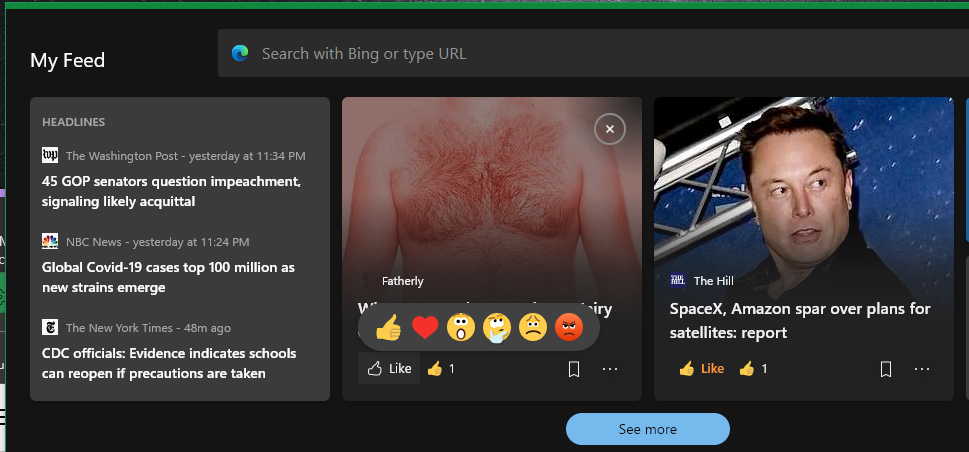Pick the surprised face reaction emoji

pyautogui.click(x=461, y=327)
